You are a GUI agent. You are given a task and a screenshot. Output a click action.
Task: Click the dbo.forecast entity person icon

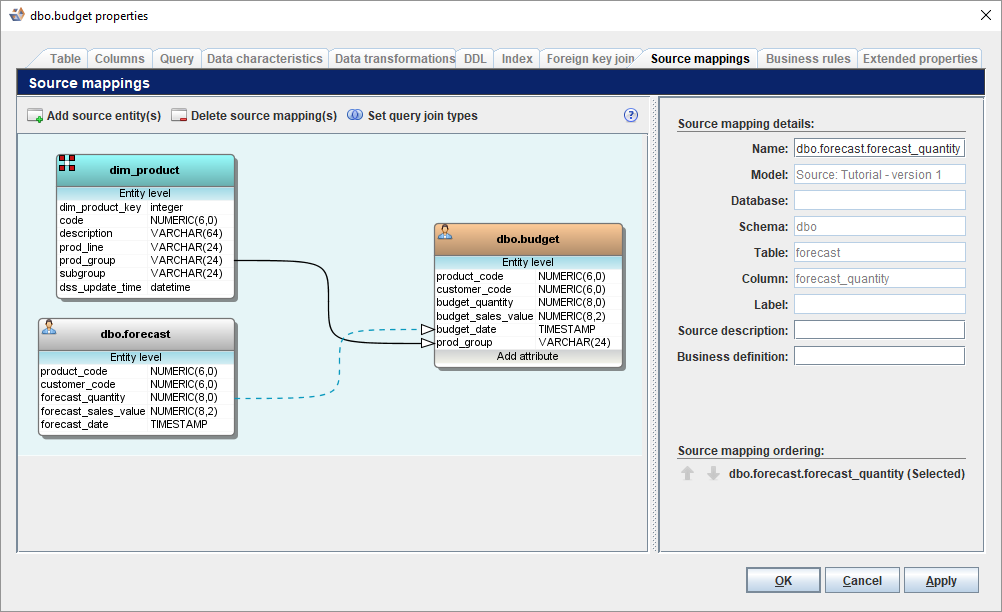pos(49,327)
